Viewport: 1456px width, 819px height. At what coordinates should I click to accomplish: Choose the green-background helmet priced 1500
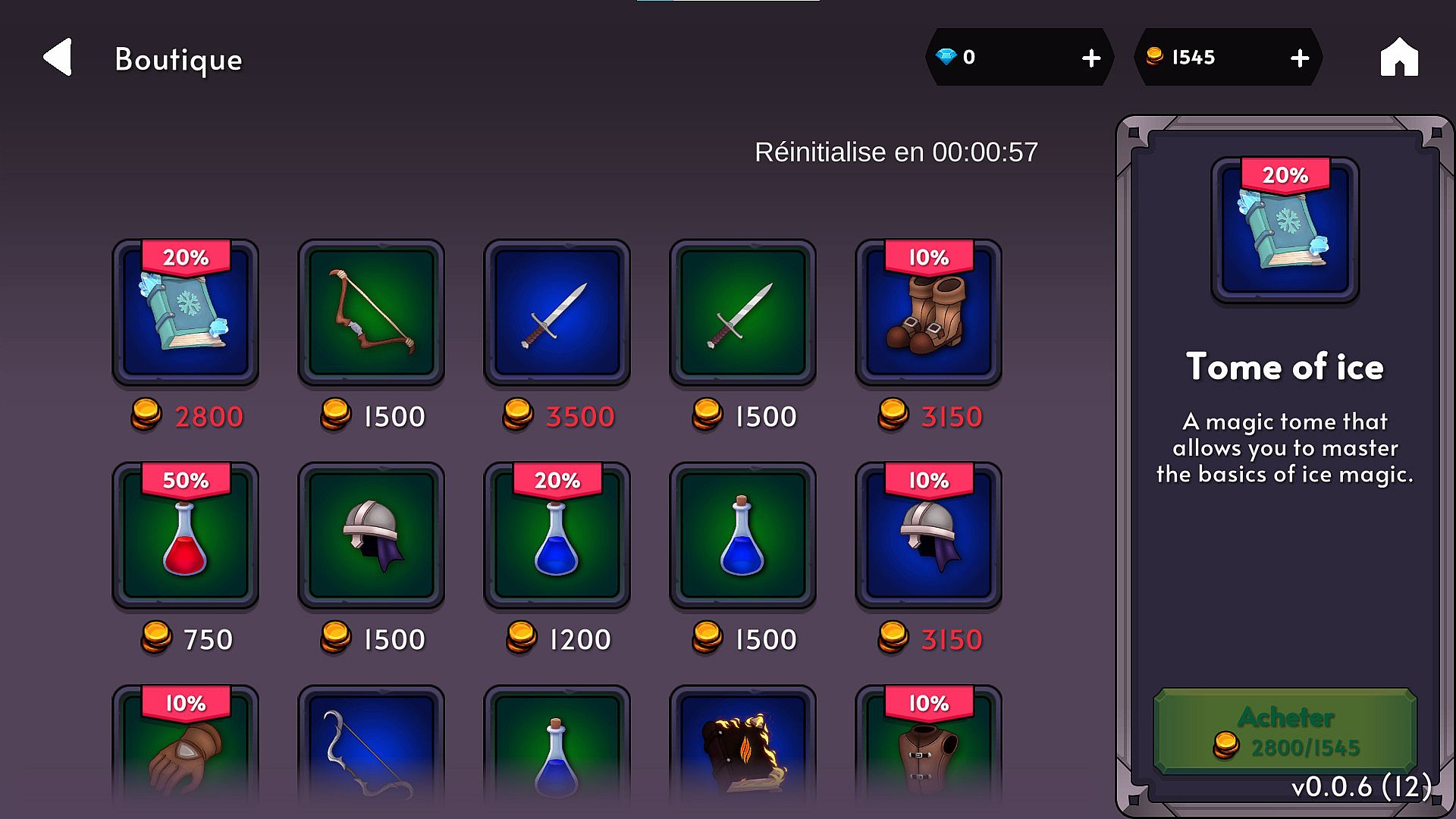tap(372, 535)
